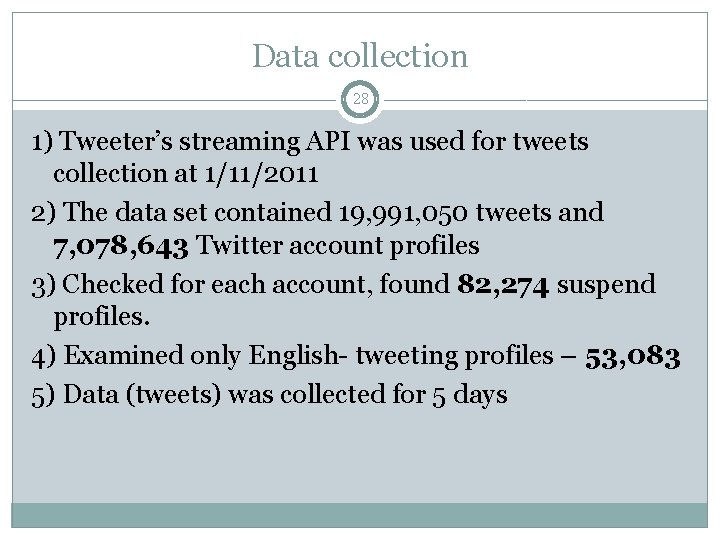The height and width of the screenshot is (540, 720).
Task: Click the "Twitter account profiles" text
Action: (x=341, y=245)
